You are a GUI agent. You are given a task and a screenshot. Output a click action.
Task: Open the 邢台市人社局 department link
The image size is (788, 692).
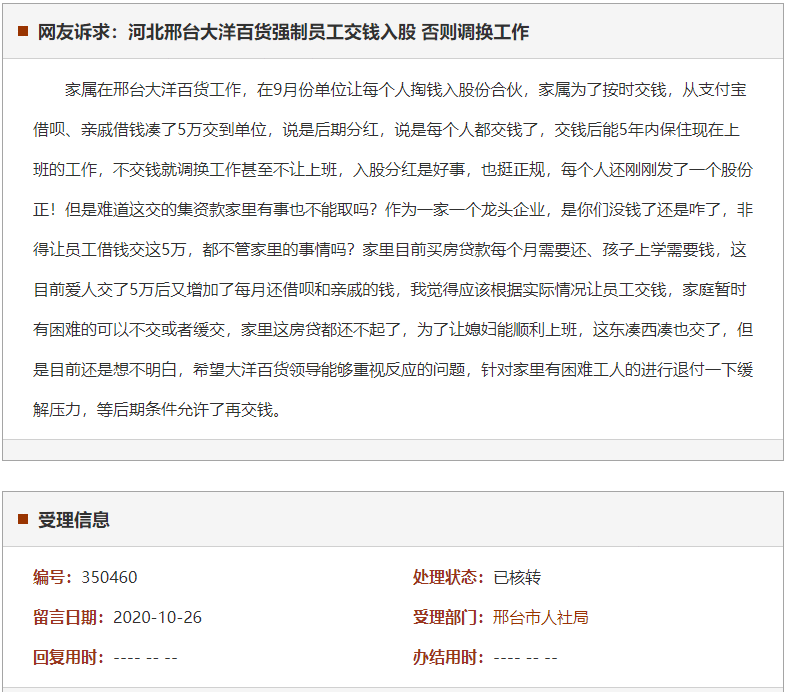point(540,617)
